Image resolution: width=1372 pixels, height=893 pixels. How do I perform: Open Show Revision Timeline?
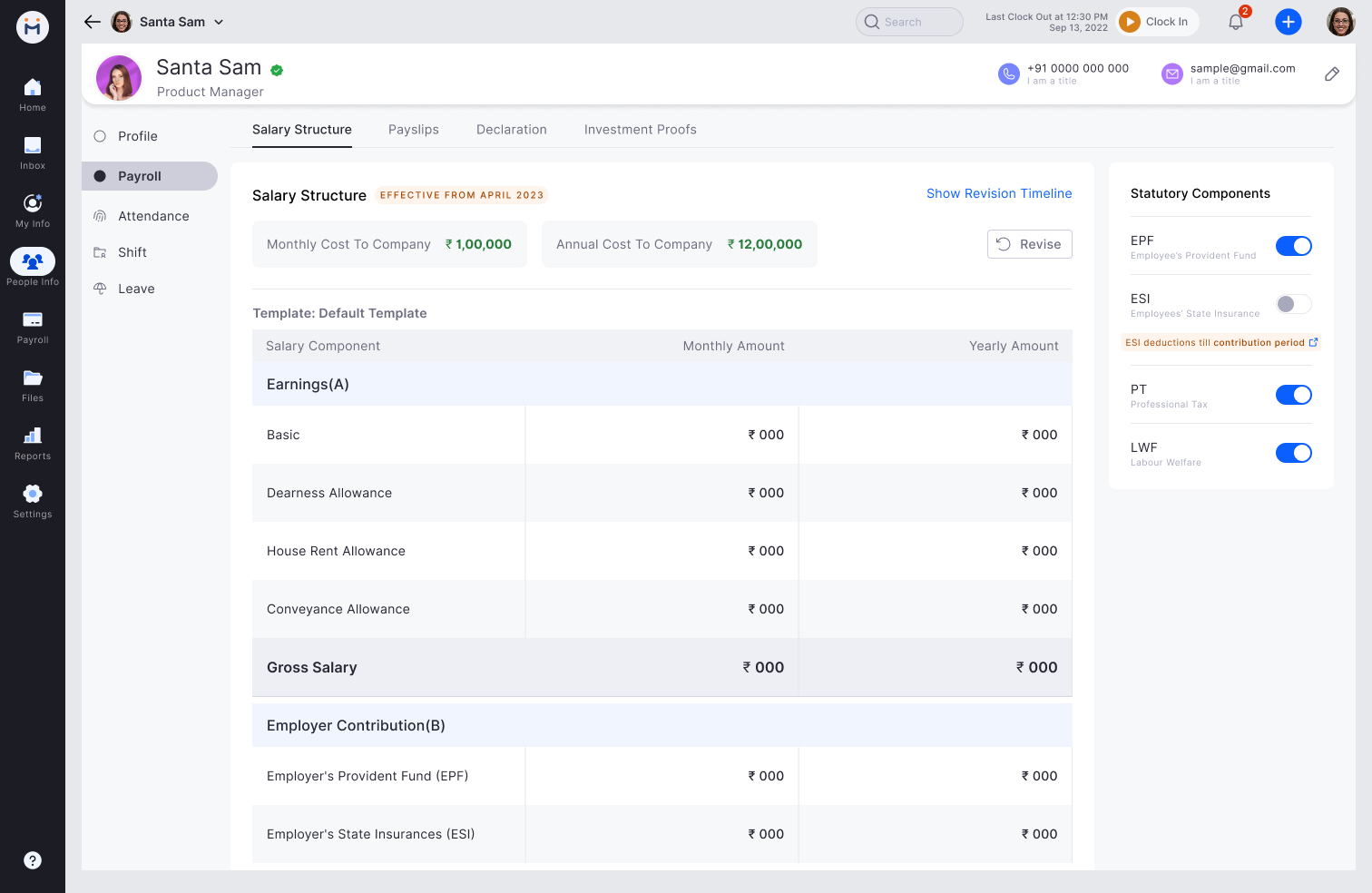(998, 193)
